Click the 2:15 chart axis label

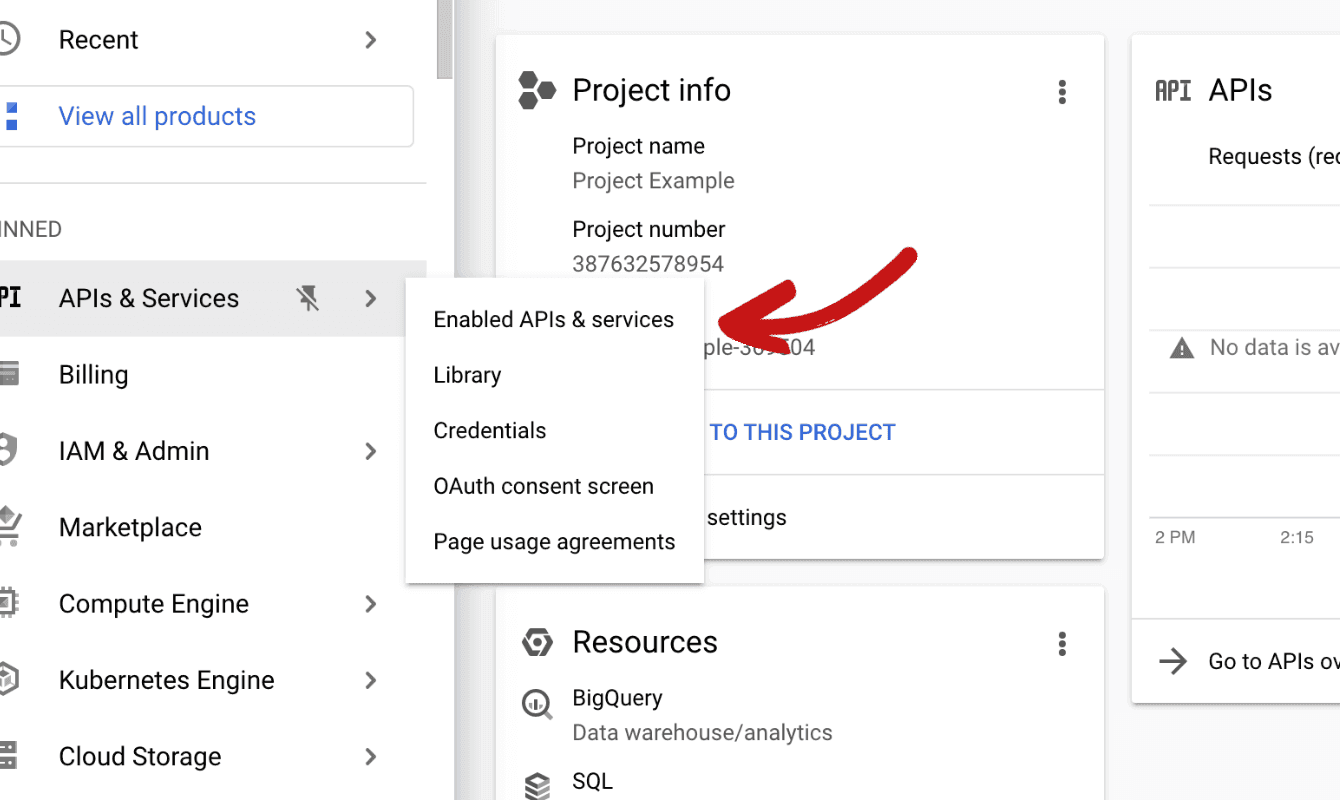point(1297,537)
